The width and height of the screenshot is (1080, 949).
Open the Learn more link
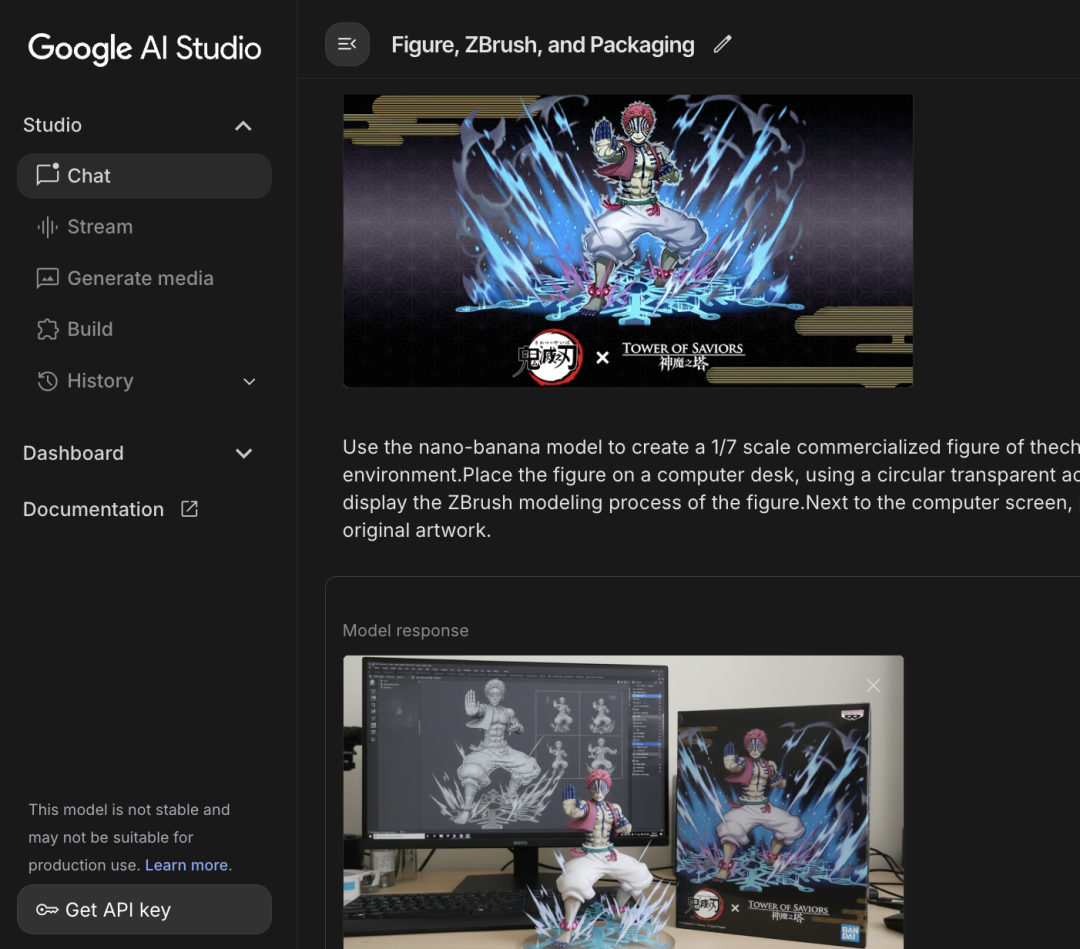click(186, 864)
